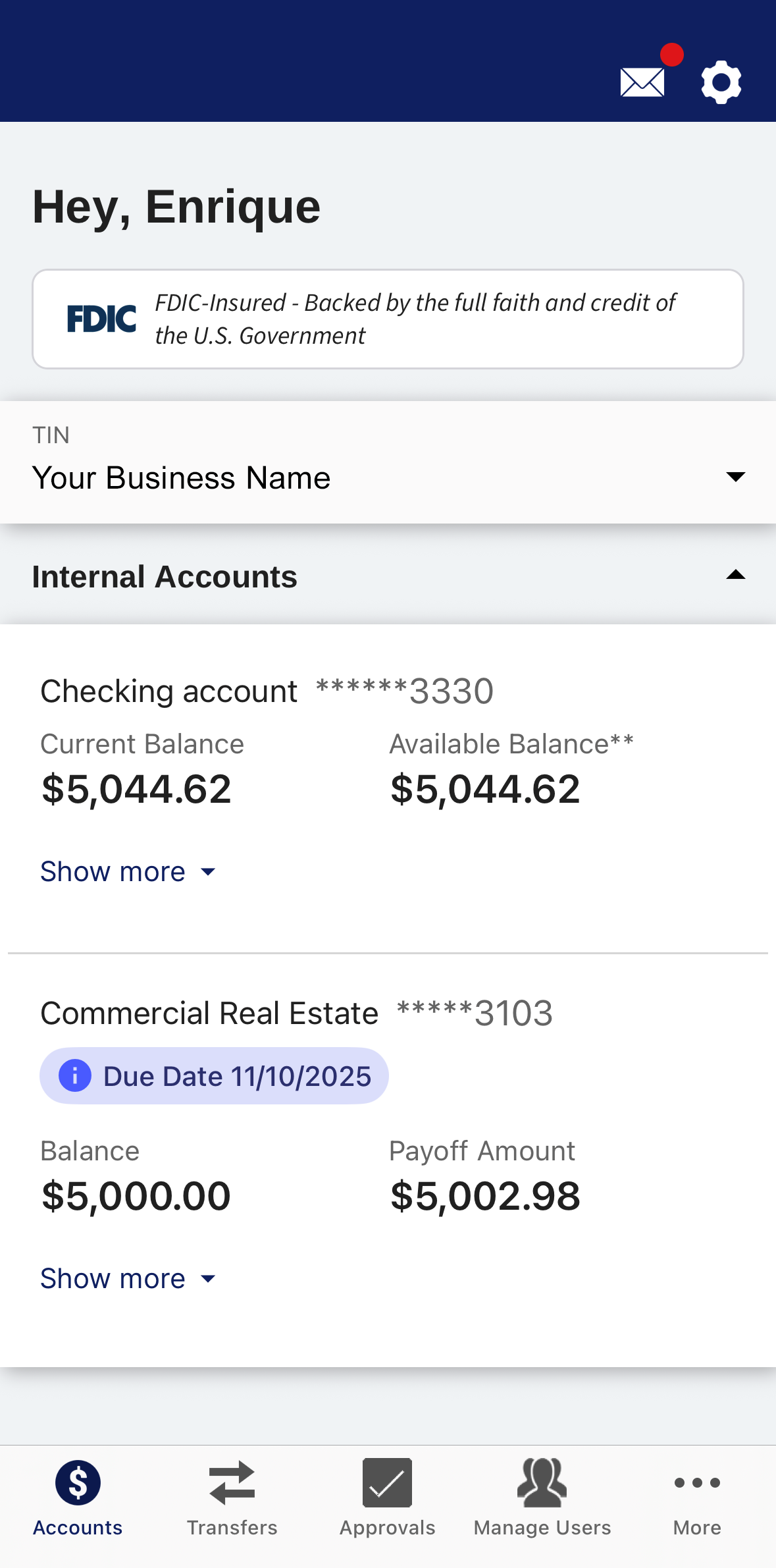The height and width of the screenshot is (1568, 776).
Task: Open settings via the gear icon
Action: pyautogui.click(x=721, y=82)
